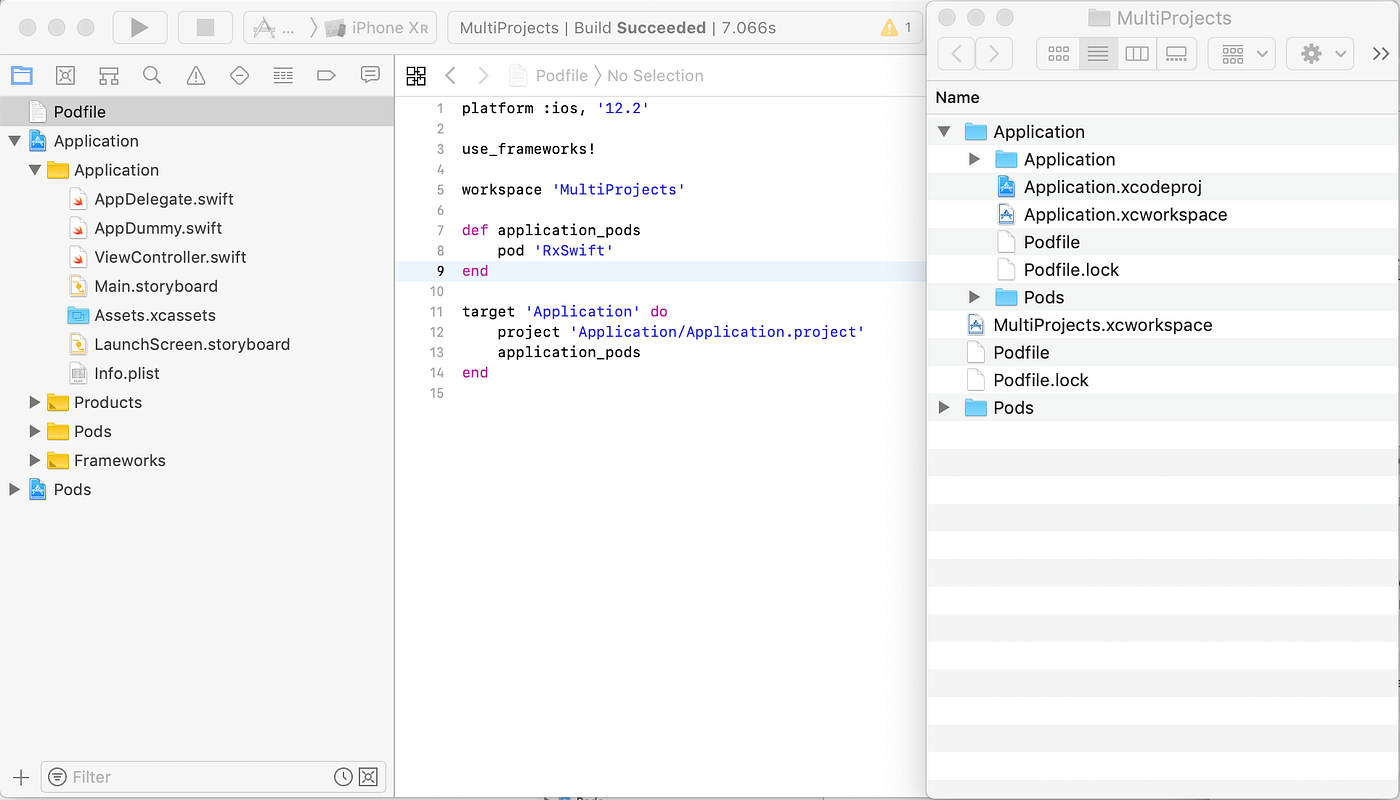Open the Finder action gear dropdown

tap(1319, 53)
